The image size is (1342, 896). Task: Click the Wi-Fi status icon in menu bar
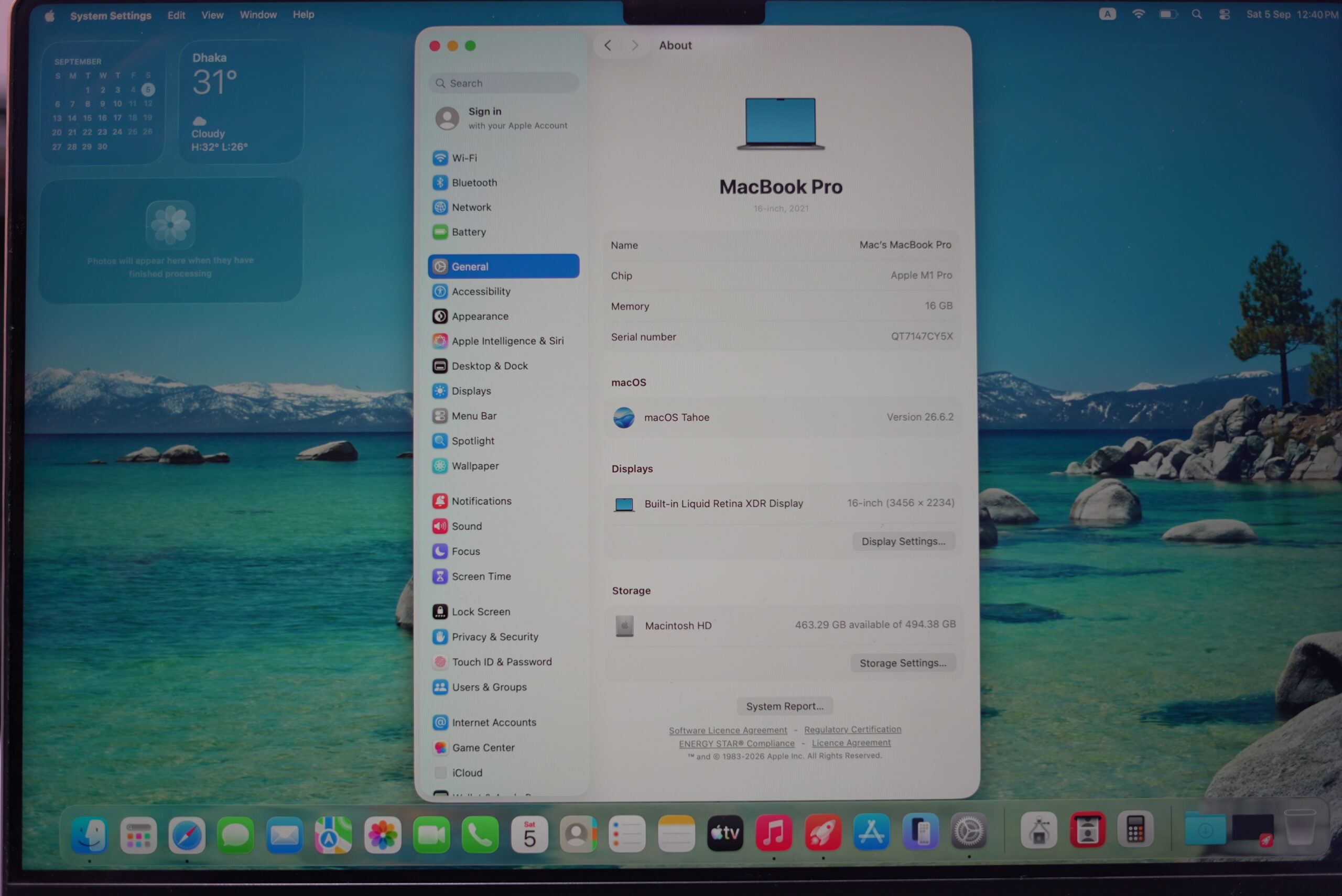1139,14
